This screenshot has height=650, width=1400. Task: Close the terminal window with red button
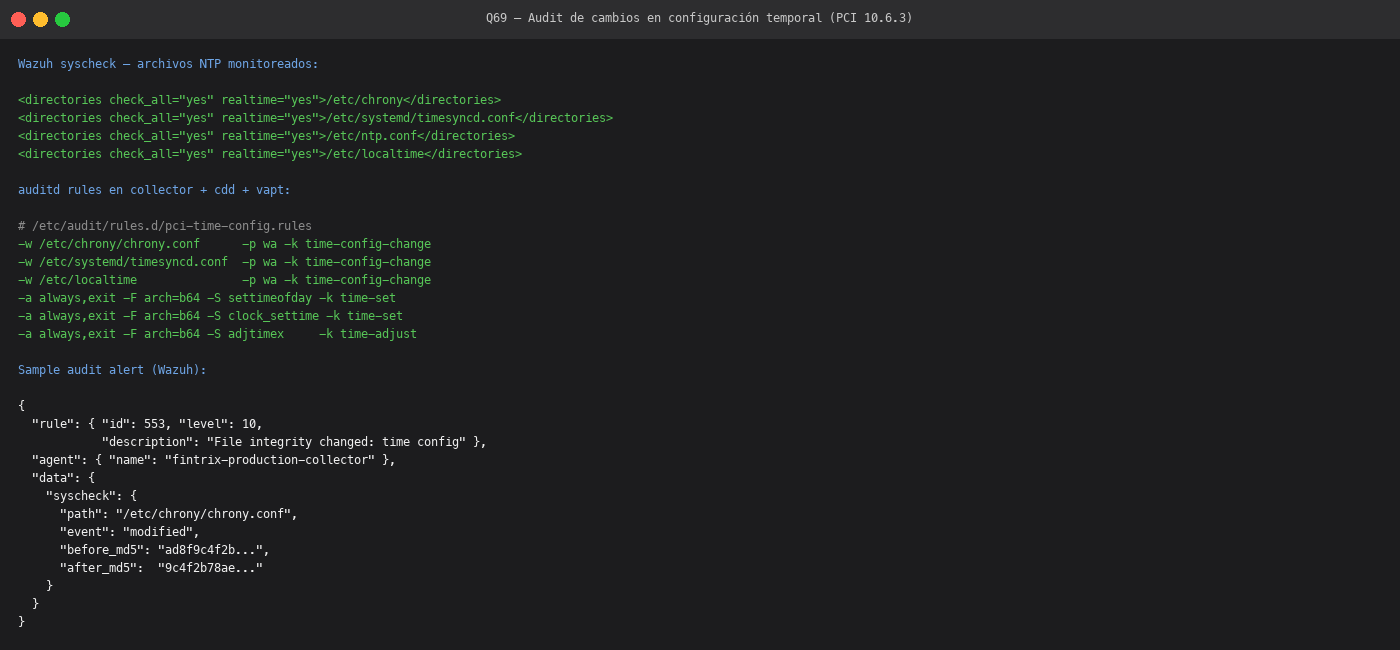[x=18, y=19]
